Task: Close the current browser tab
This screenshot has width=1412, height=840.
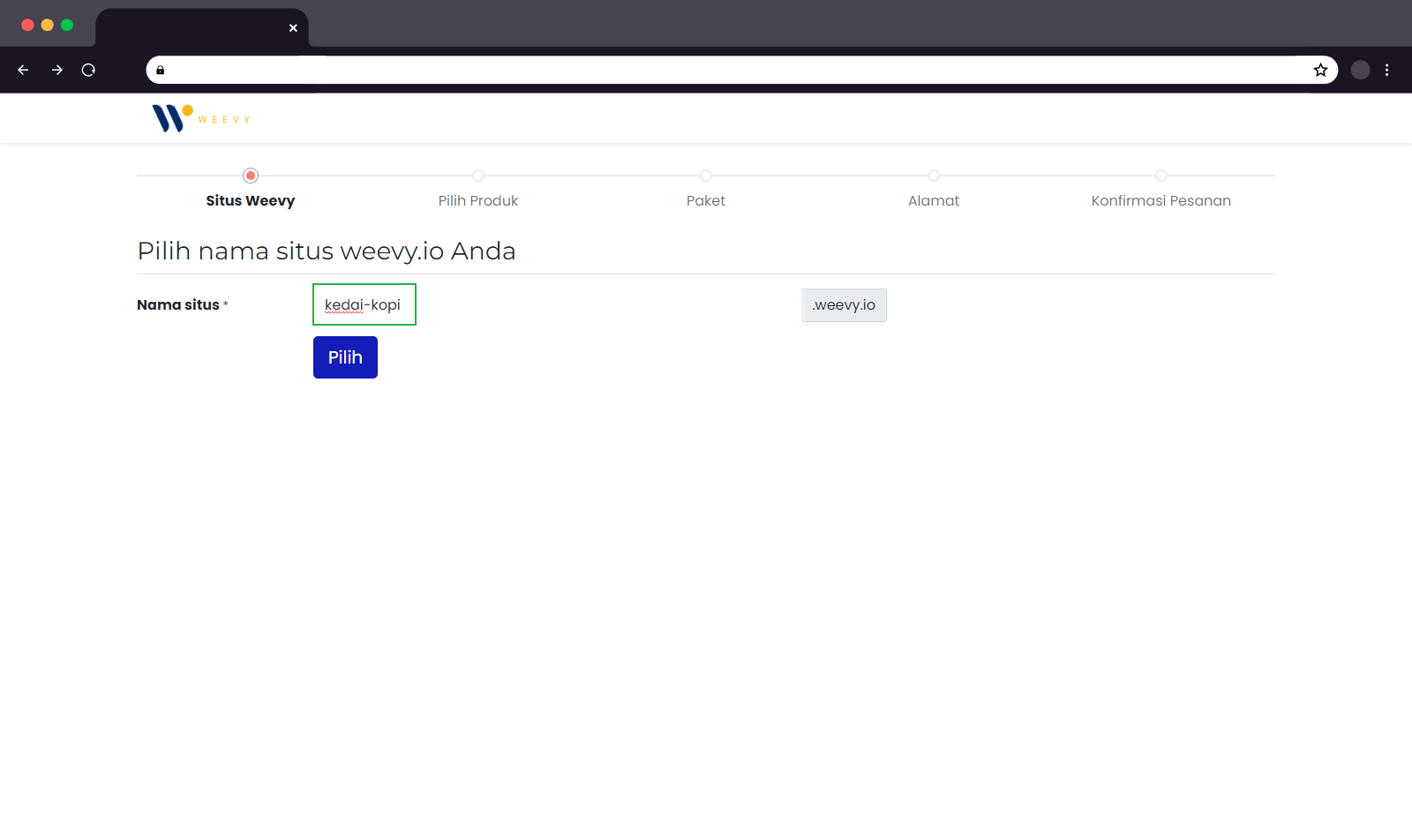Action: pos(293,28)
